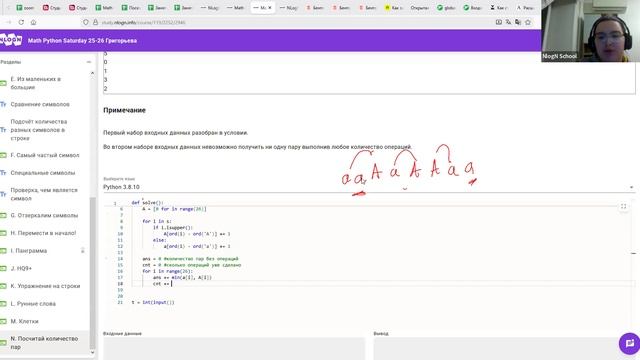Open 'F. Самый частый символ' task
Viewport: 640px width, 360px height.
click(x=45, y=155)
